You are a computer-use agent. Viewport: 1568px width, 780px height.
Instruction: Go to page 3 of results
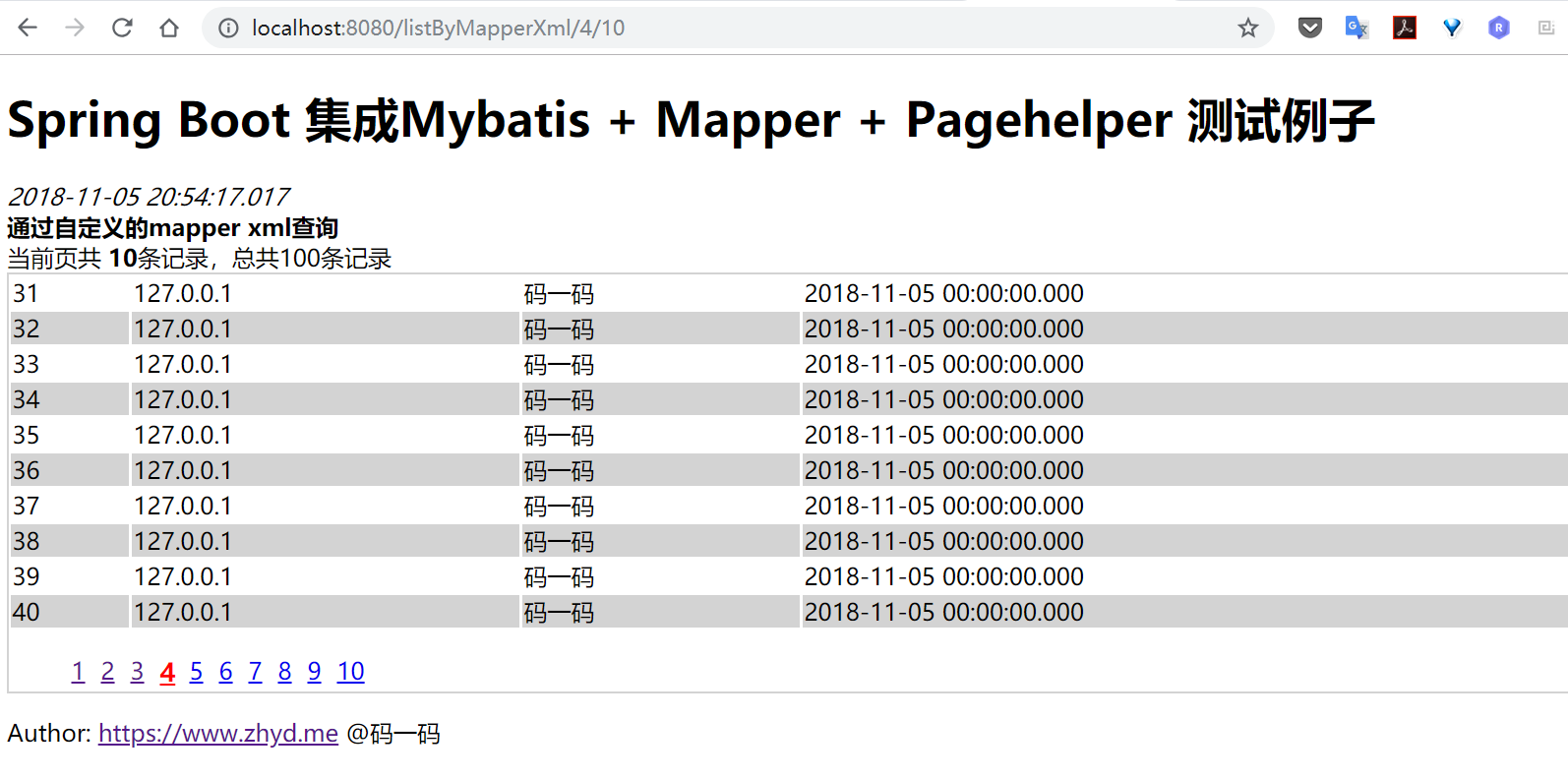coord(137,672)
